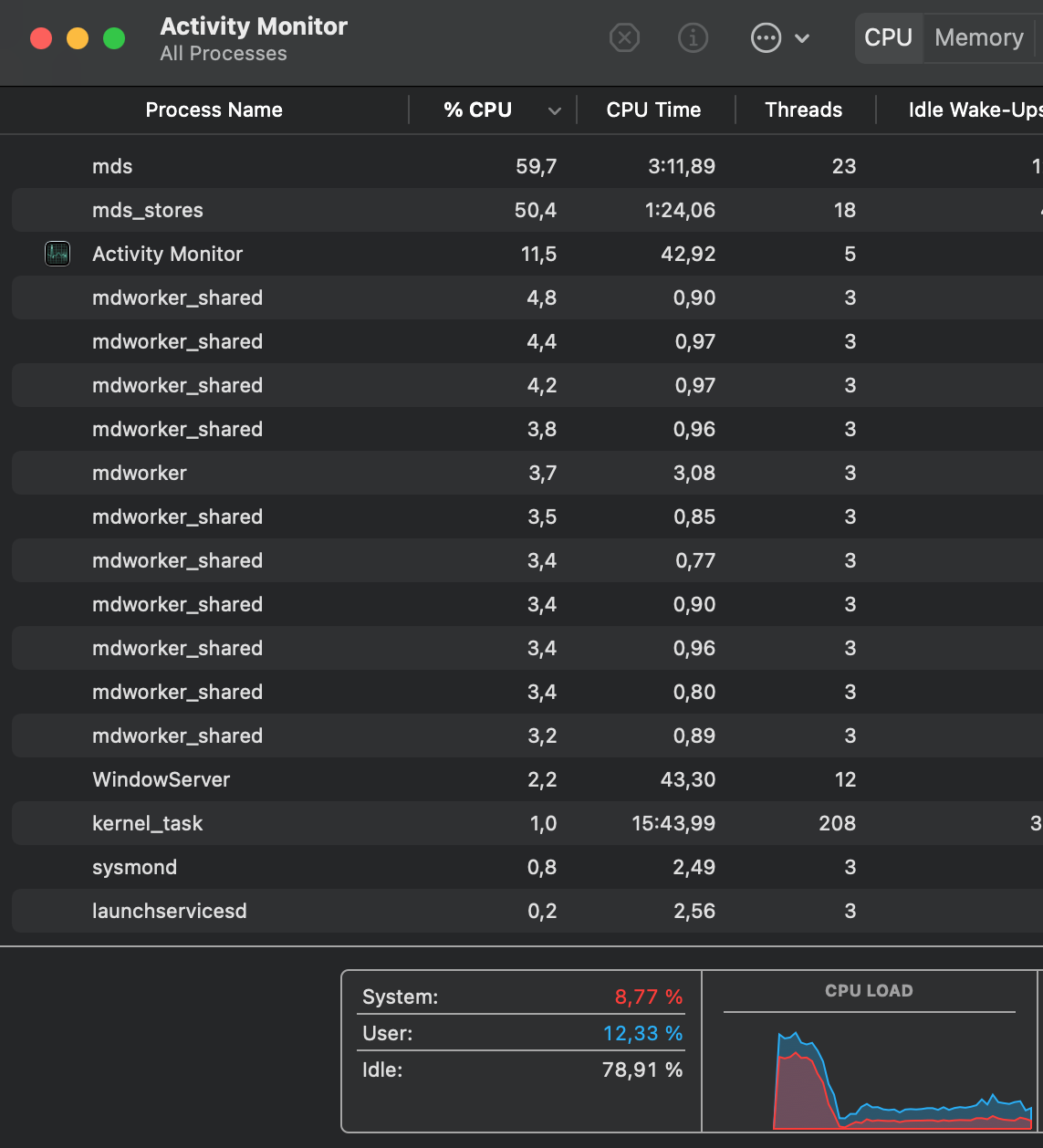The image size is (1043, 1148).
Task: Click the 43,30 CPU Time value
Action: pos(688,779)
